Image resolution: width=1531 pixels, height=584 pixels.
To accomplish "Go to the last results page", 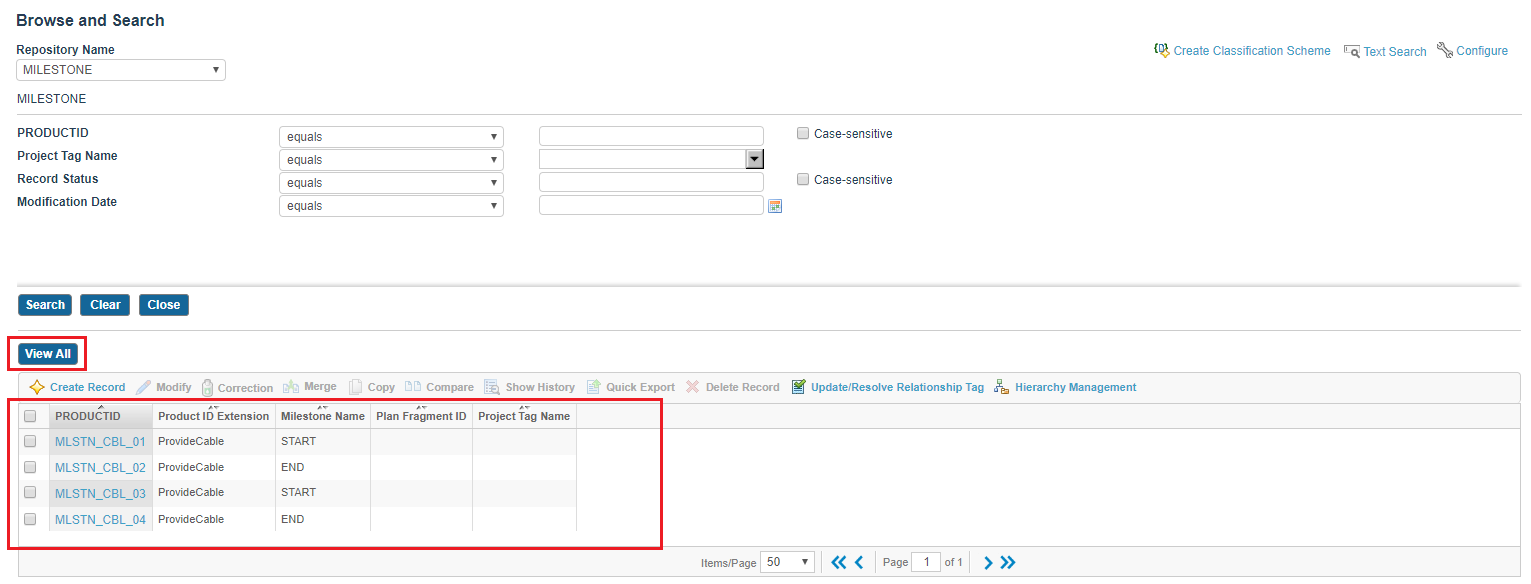I will [1007, 563].
